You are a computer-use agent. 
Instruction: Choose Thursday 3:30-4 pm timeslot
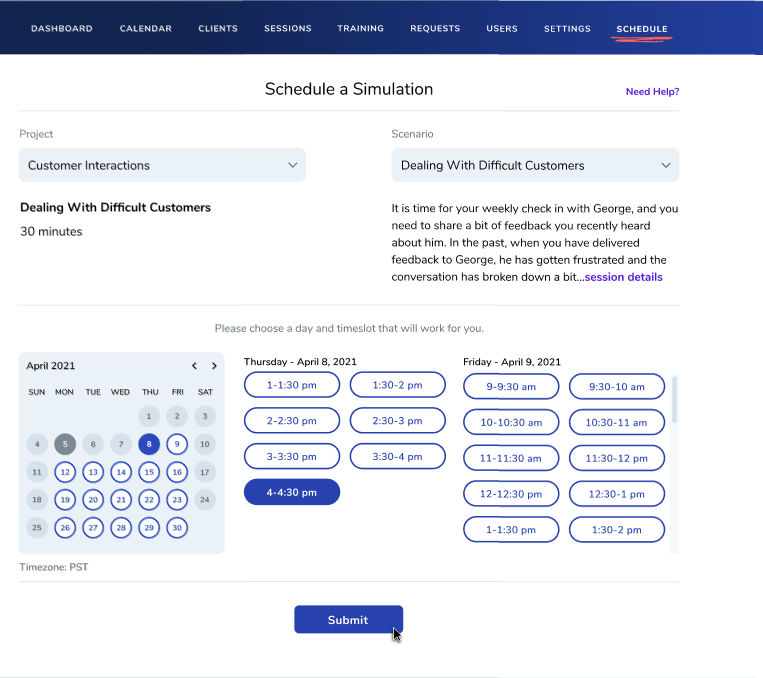tap(398, 456)
